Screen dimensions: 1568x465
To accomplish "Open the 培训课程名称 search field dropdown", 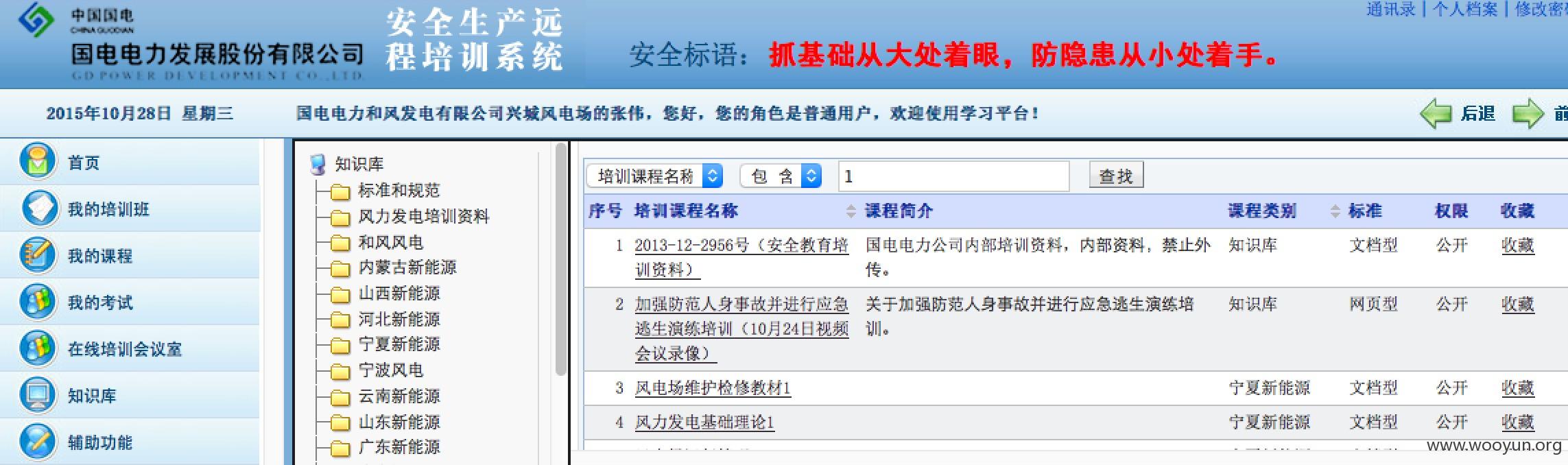I will pyautogui.click(x=655, y=176).
